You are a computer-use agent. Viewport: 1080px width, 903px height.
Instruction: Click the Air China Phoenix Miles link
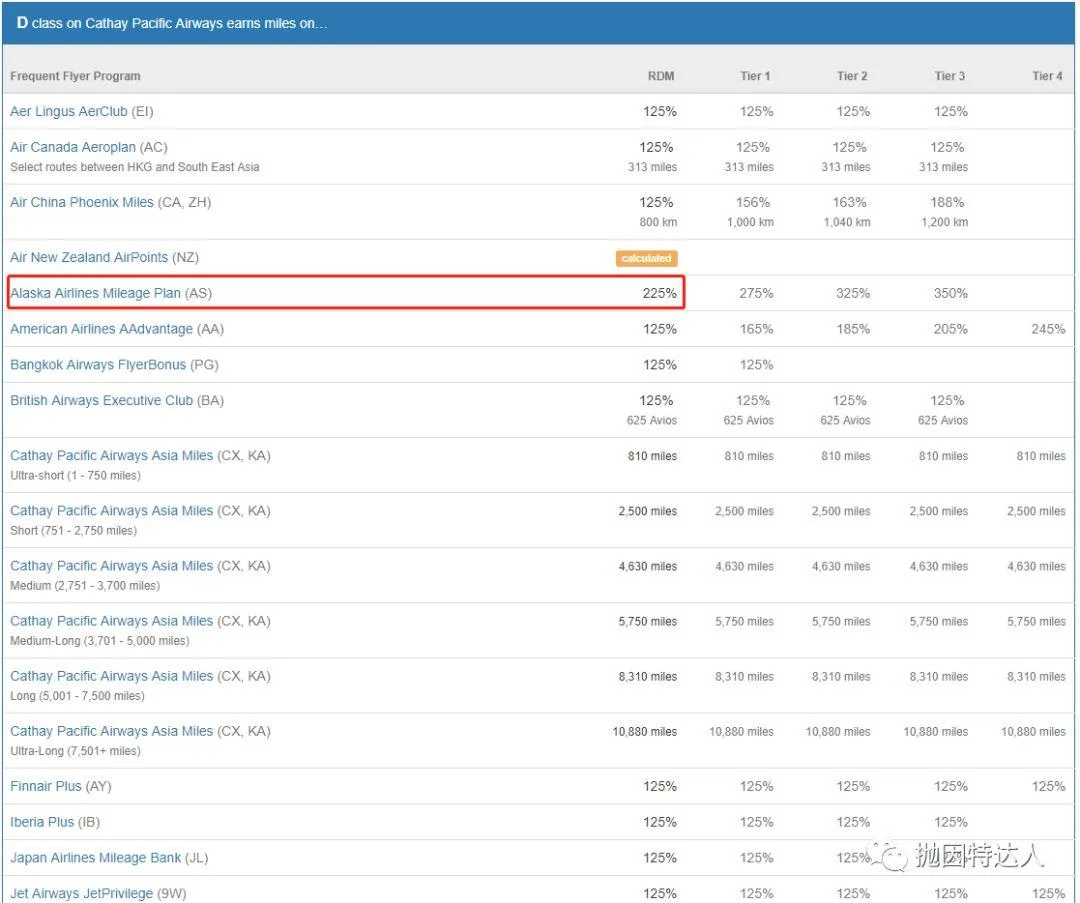[82, 203]
